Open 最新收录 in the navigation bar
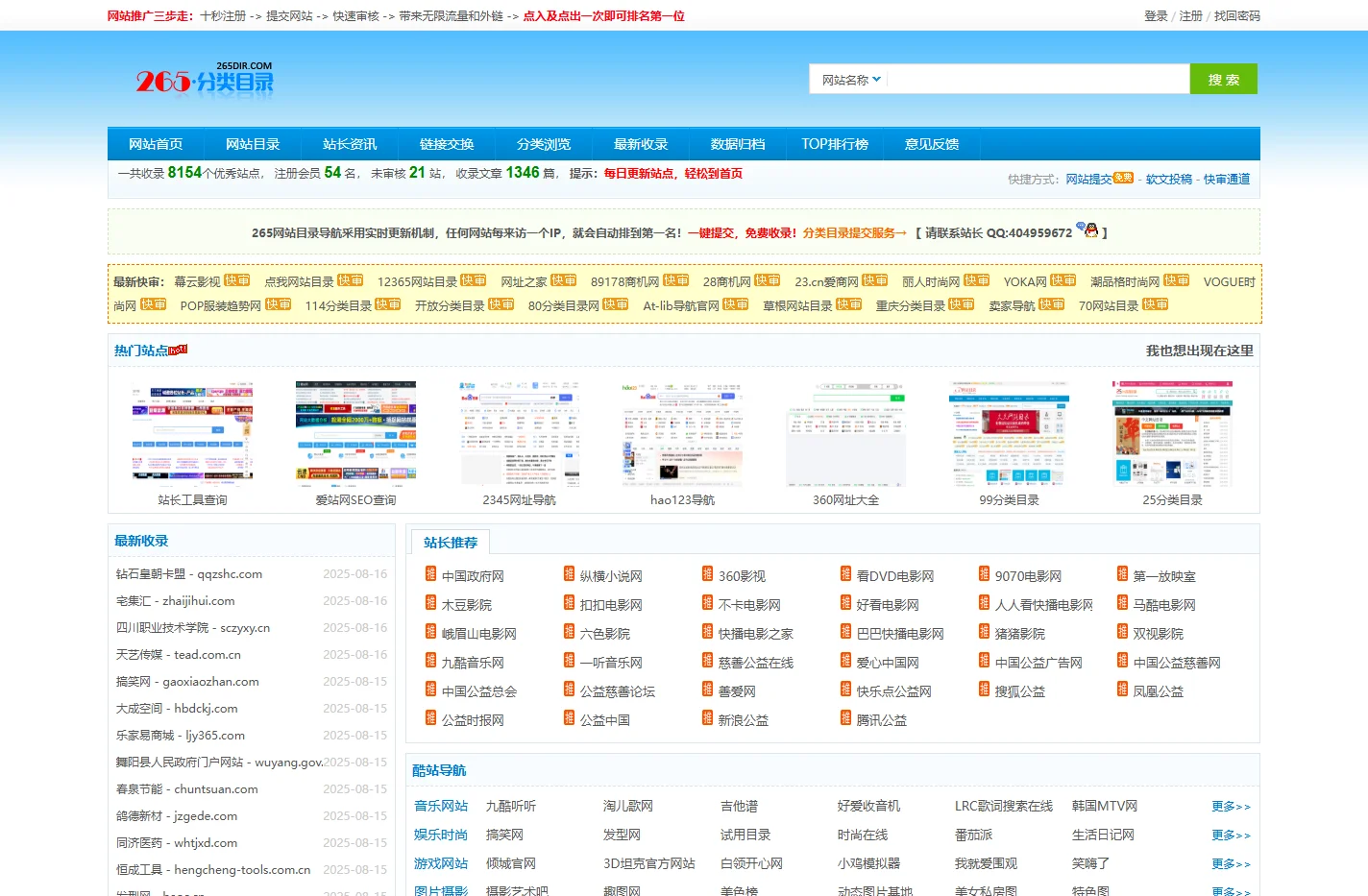This screenshot has width=1368, height=896. point(641,144)
